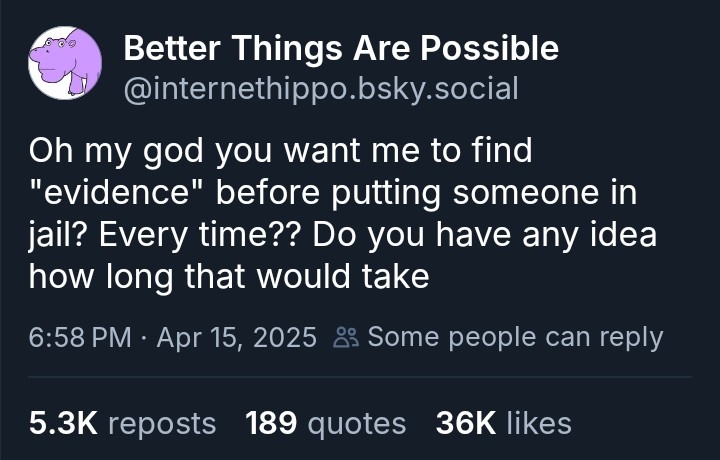Image resolution: width=720 pixels, height=460 pixels.
Task: Open the 189 quotes list
Action: pos(325,423)
